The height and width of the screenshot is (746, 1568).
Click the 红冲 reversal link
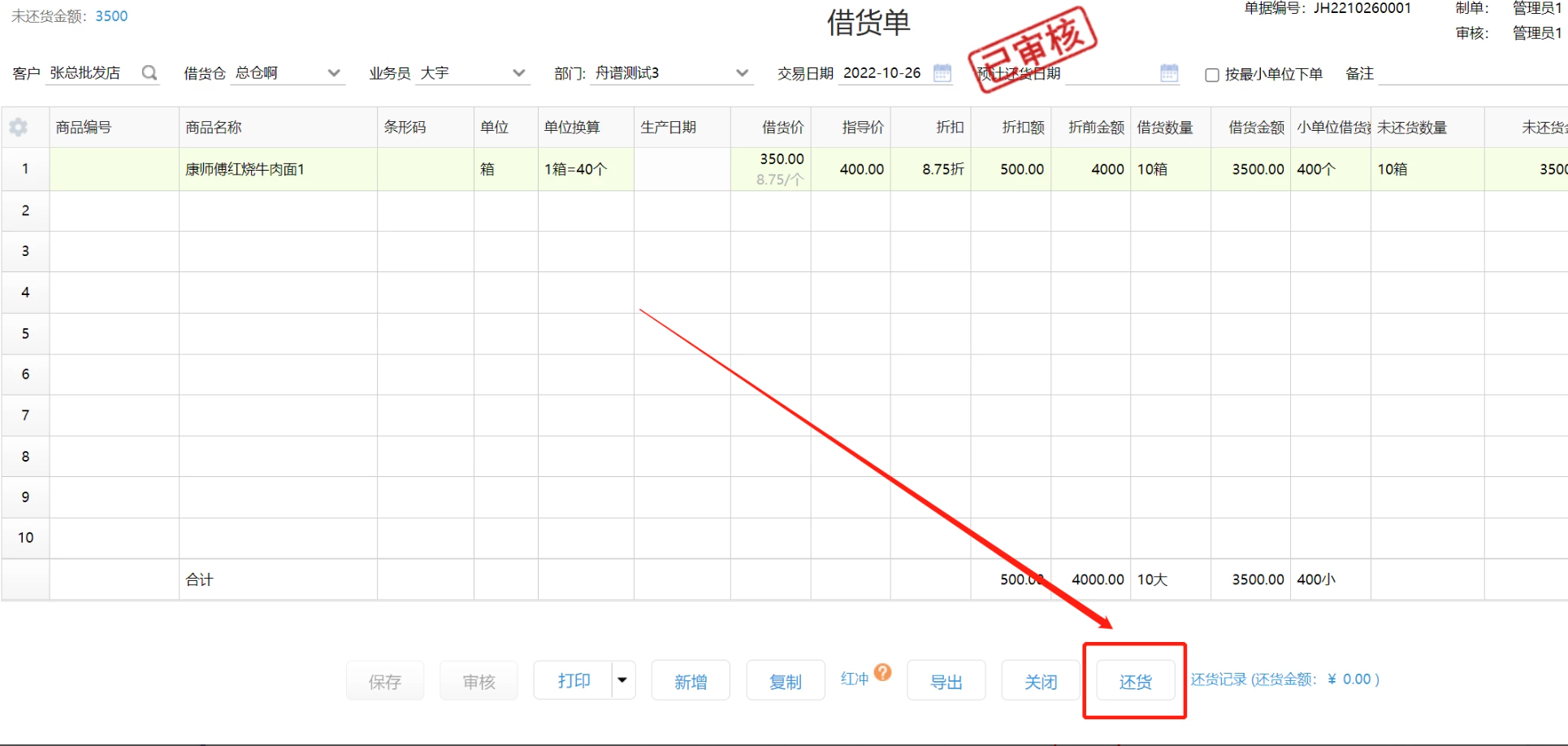click(854, 679)
